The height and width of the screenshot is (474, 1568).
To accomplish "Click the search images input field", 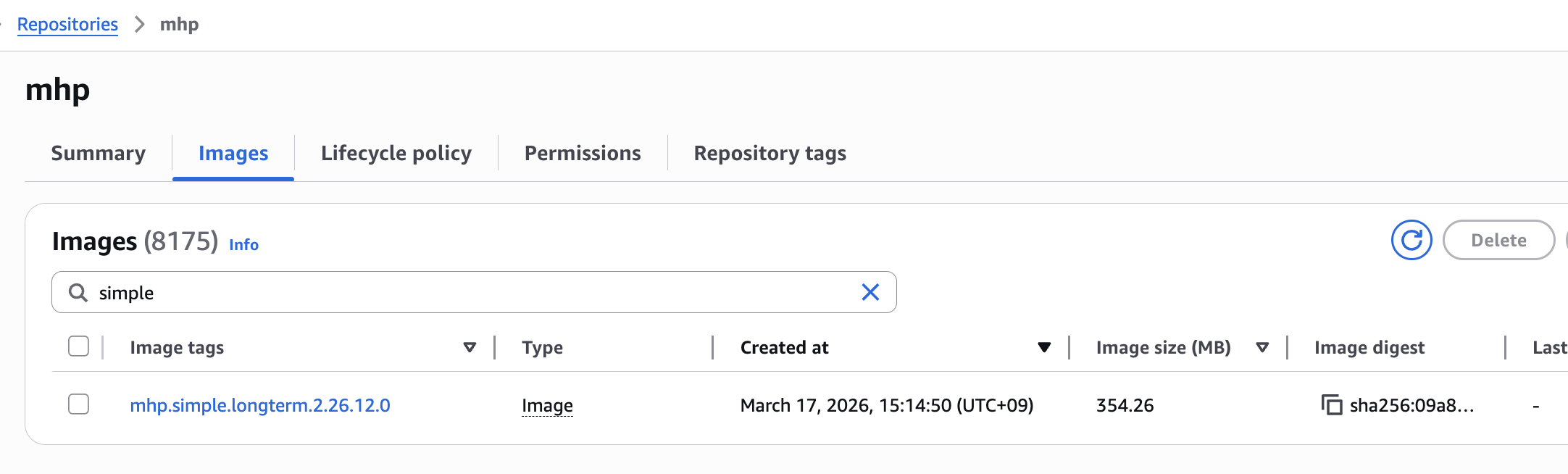I will point(471,293).
